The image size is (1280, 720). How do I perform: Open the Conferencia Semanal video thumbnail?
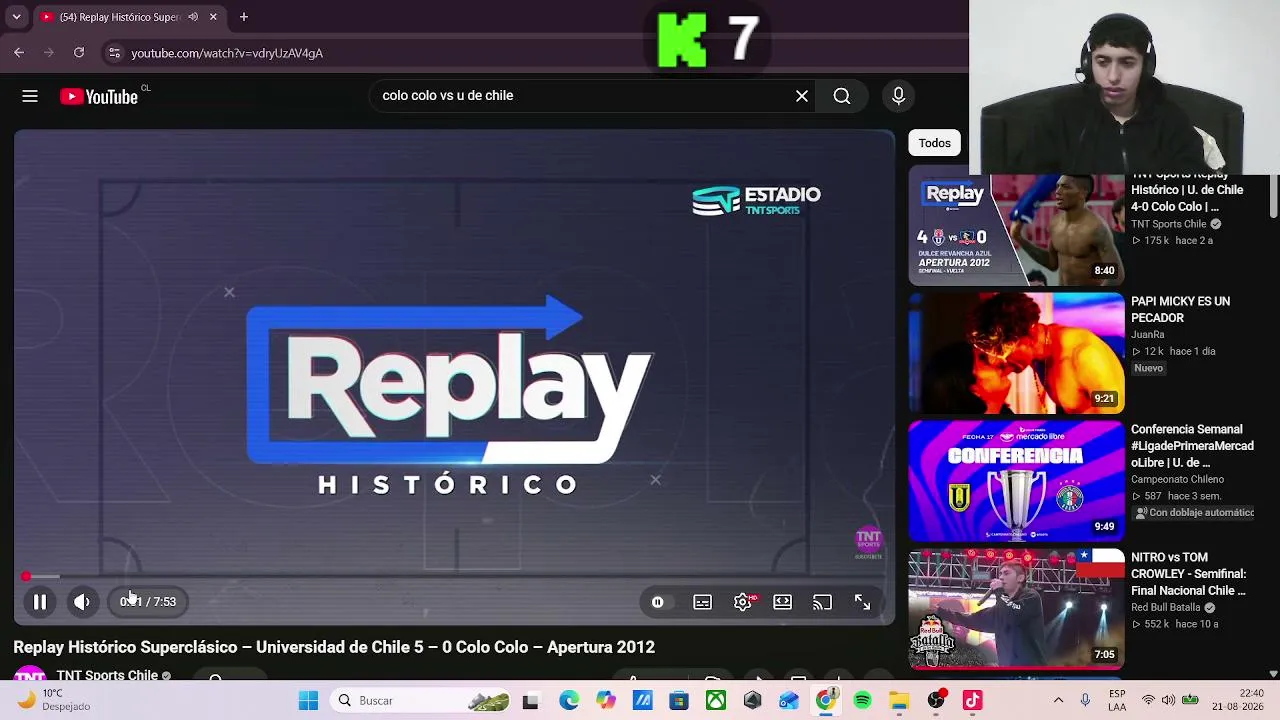click(x=1016, y=481)
